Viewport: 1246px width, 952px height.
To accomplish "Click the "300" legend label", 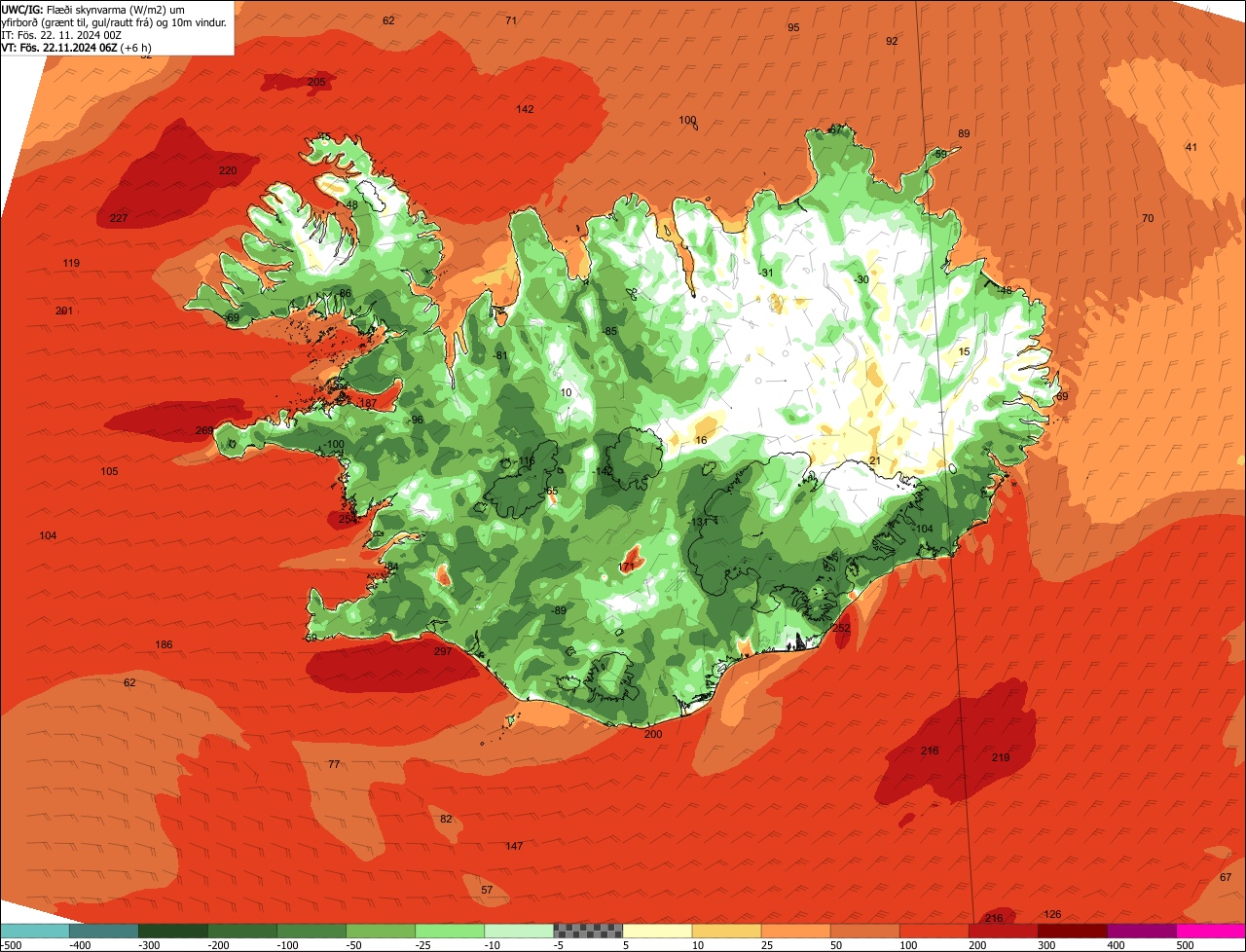I will coord(1046,945).
